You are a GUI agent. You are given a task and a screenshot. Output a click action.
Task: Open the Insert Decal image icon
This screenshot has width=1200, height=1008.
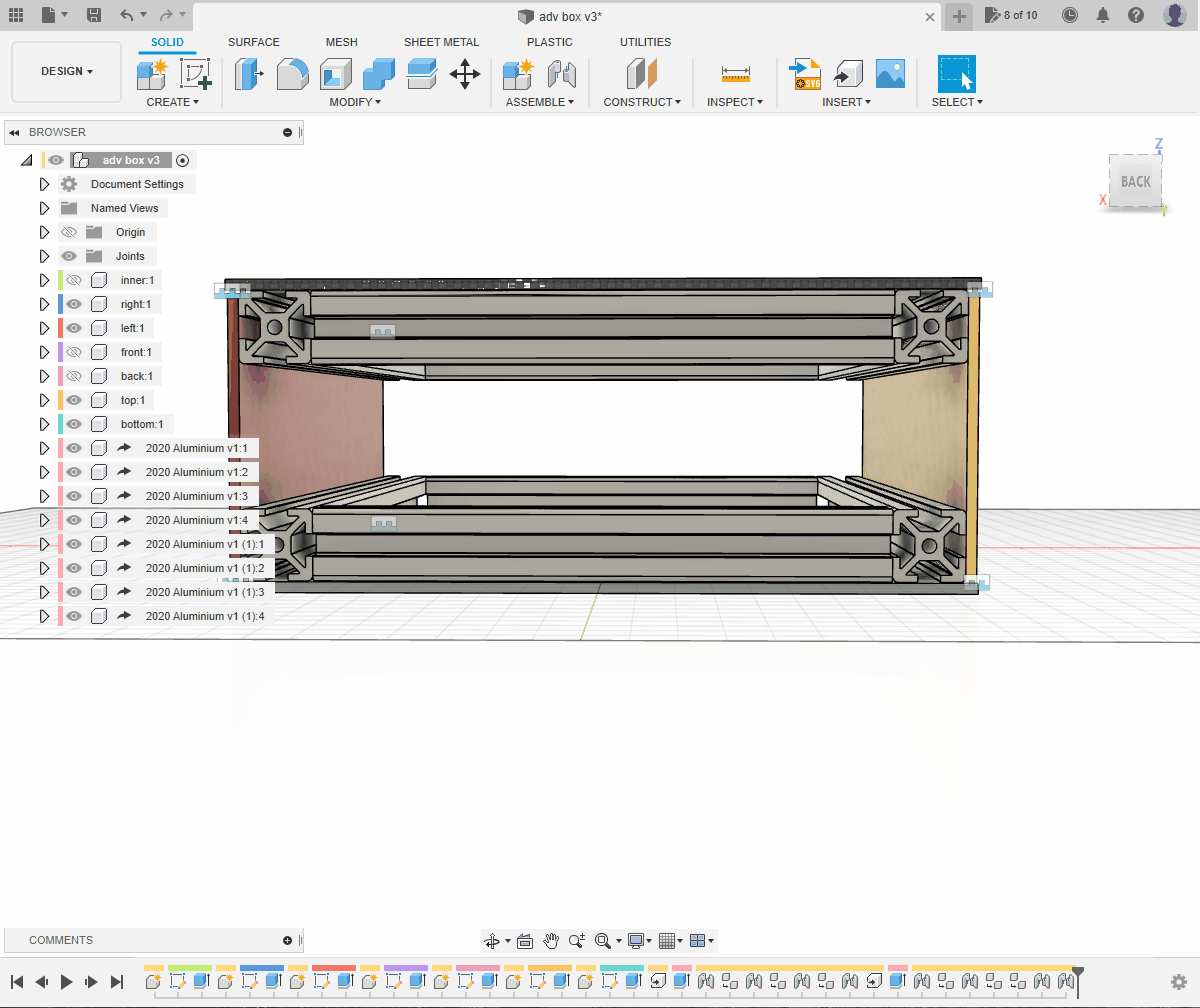pyautogui.click(x=890, y=75)
